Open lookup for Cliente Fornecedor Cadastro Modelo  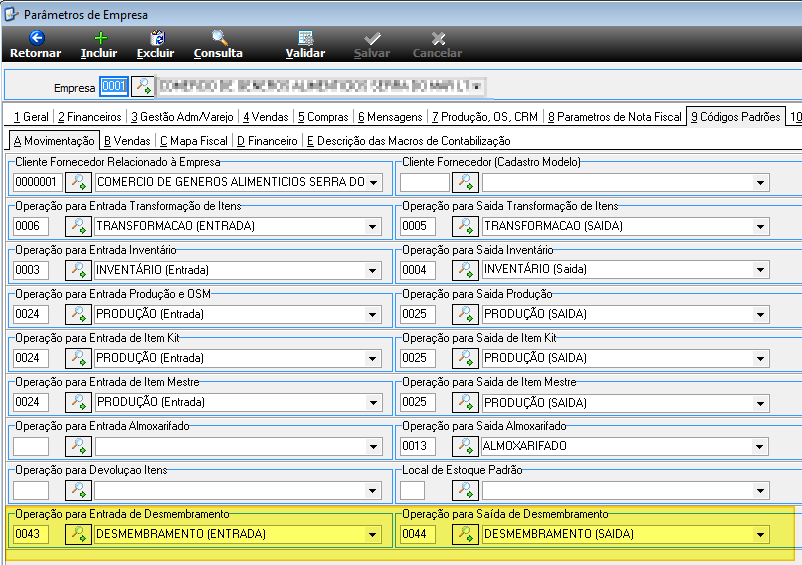pyautogui.click(x=465, y=182)
